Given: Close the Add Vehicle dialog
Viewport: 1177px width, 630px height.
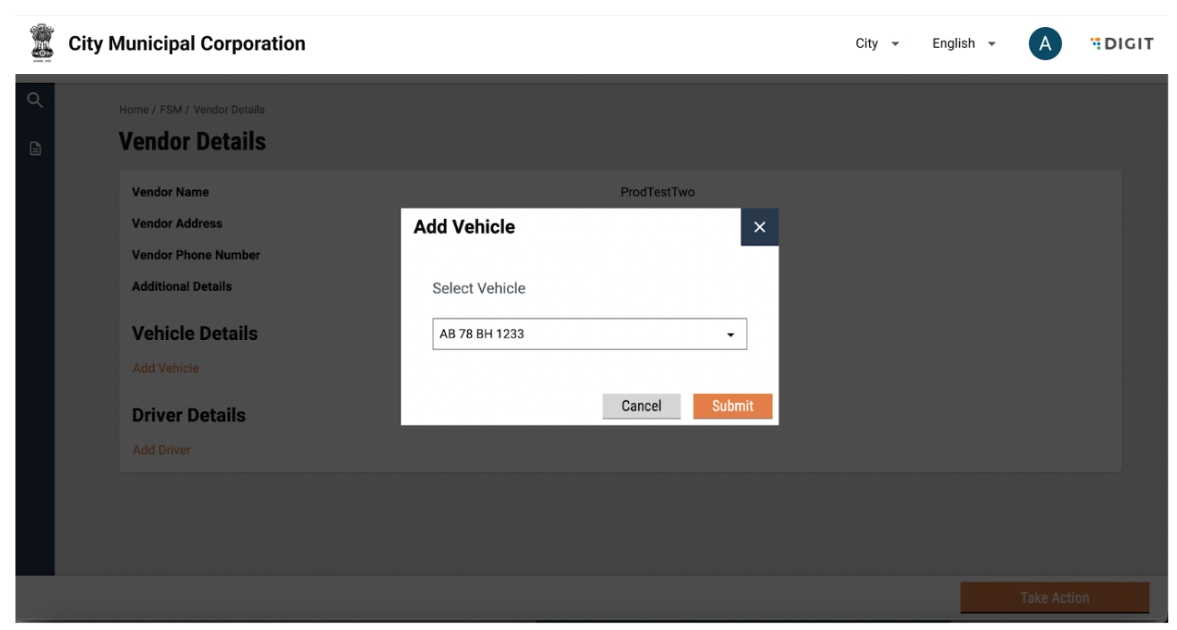Looking at the screenshot, I should click(x=759, y=228).
